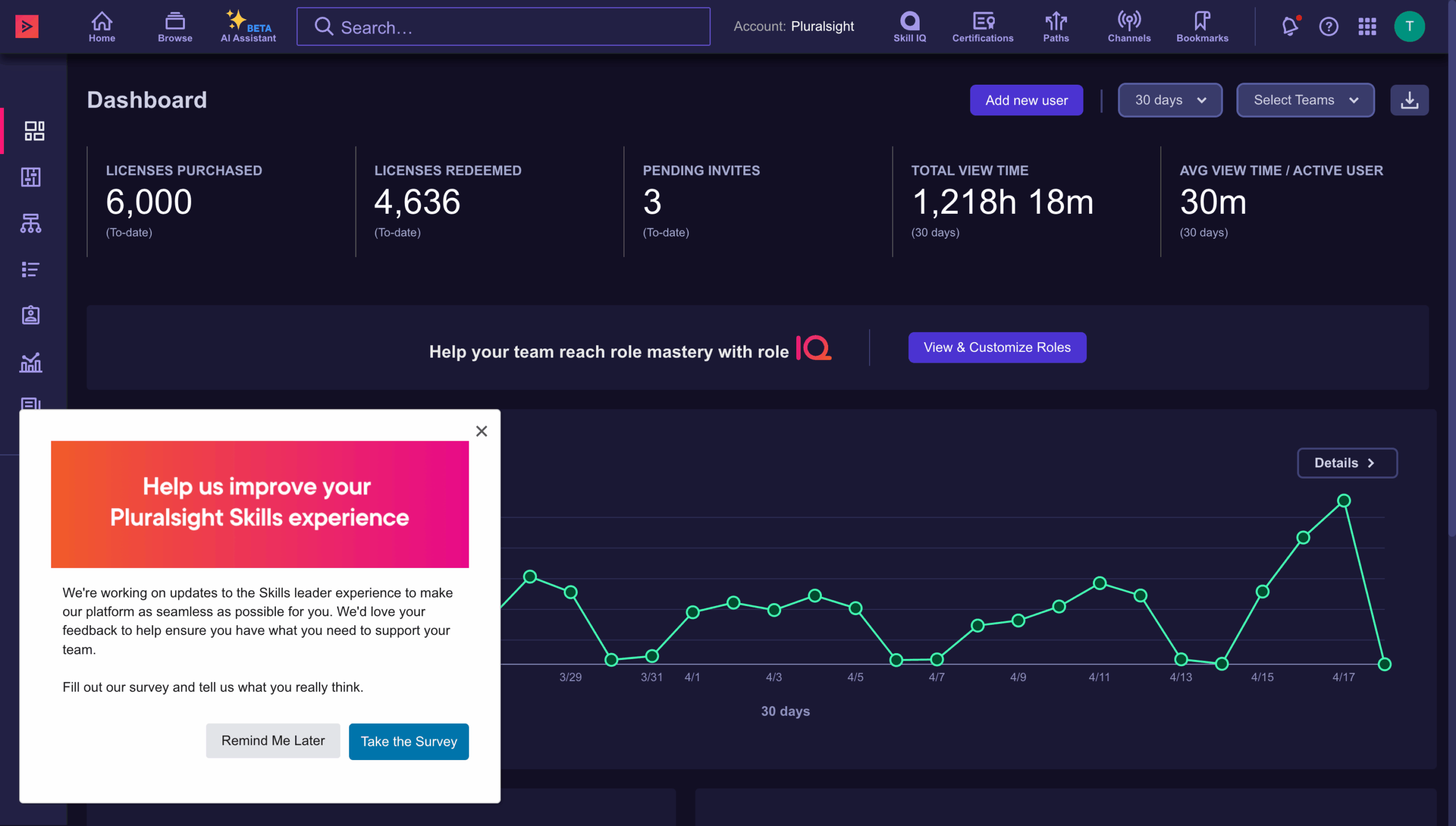Open the Details chevron button
This screenshot has height=826, width=1456.
(x=1346, y=463)
